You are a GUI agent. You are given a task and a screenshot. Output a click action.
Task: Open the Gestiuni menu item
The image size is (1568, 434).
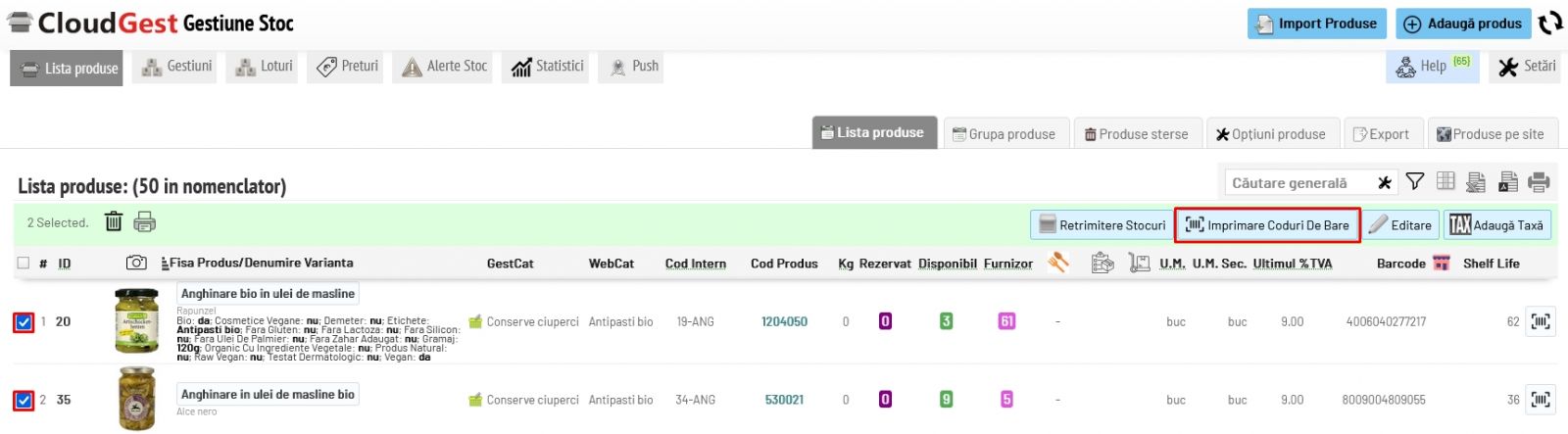tap(176, 67)
